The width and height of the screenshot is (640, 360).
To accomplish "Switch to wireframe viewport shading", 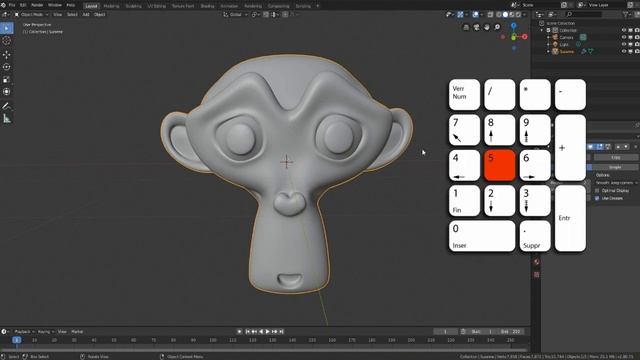I will [x=499, y=14].
